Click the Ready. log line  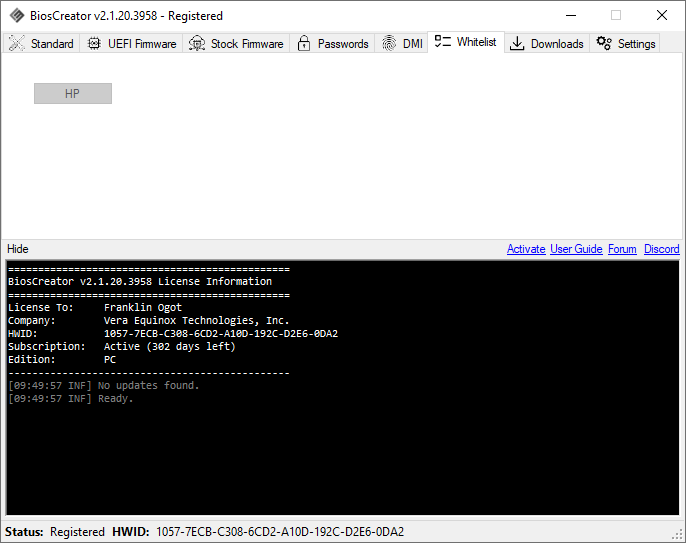[x=71, y=399]
